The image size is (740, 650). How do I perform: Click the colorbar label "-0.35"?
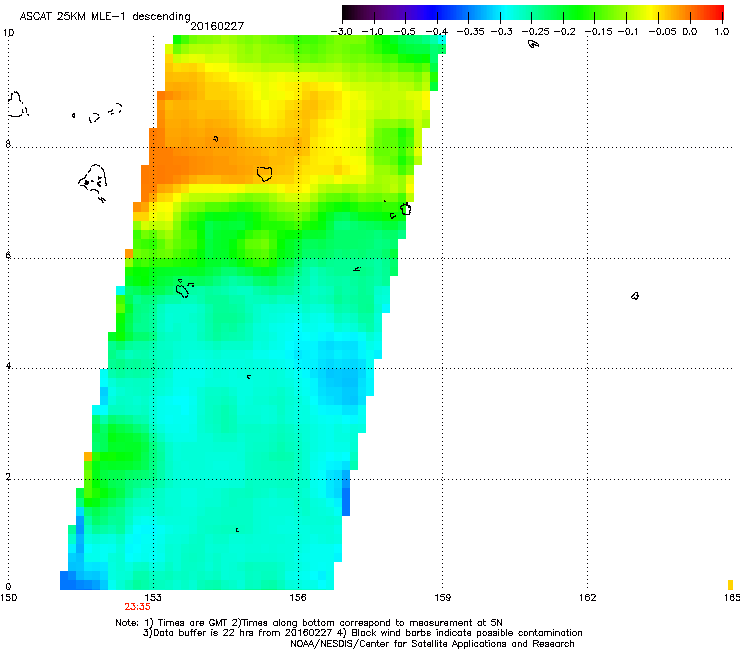point(470,32)
